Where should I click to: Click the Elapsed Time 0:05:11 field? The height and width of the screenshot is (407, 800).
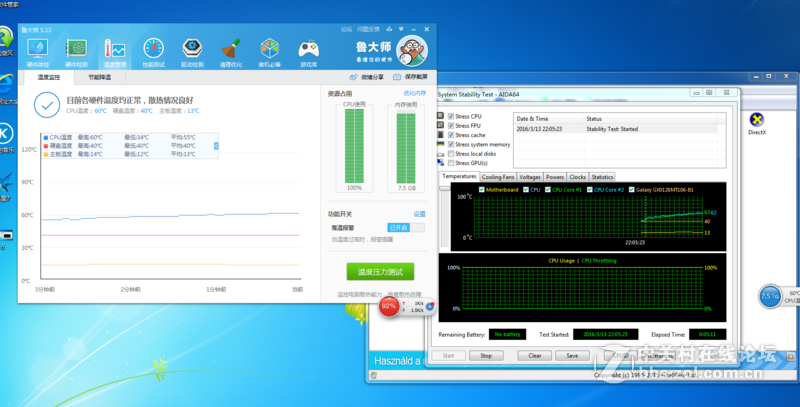(x=707, y=335)
